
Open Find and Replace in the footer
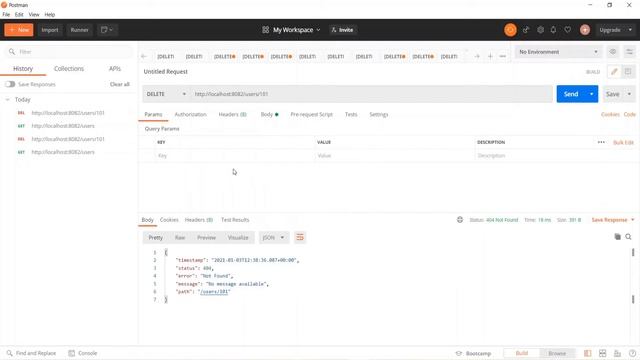31,353
